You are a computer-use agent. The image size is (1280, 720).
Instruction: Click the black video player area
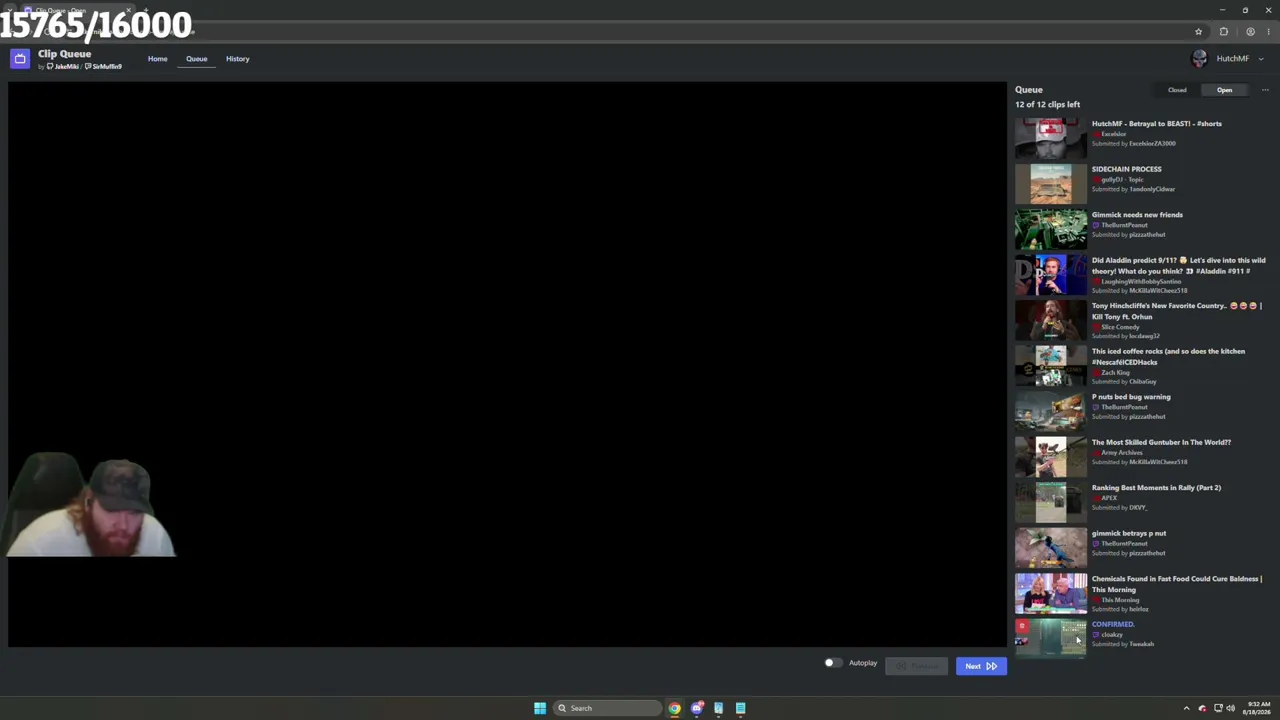(x=507, y=364)
